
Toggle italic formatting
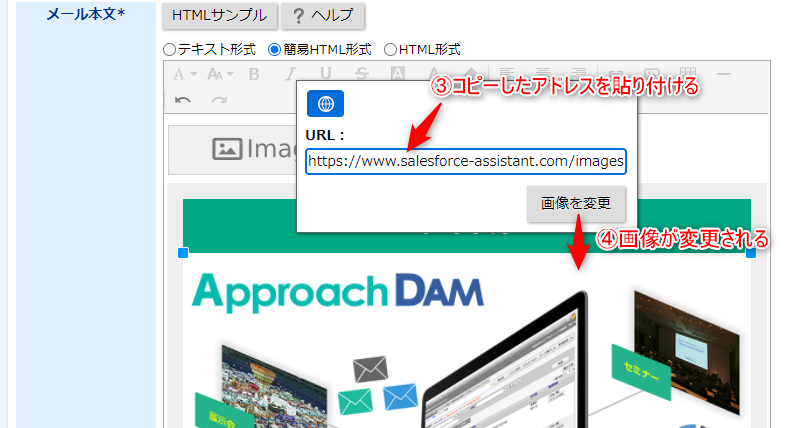tap(290, 75)
